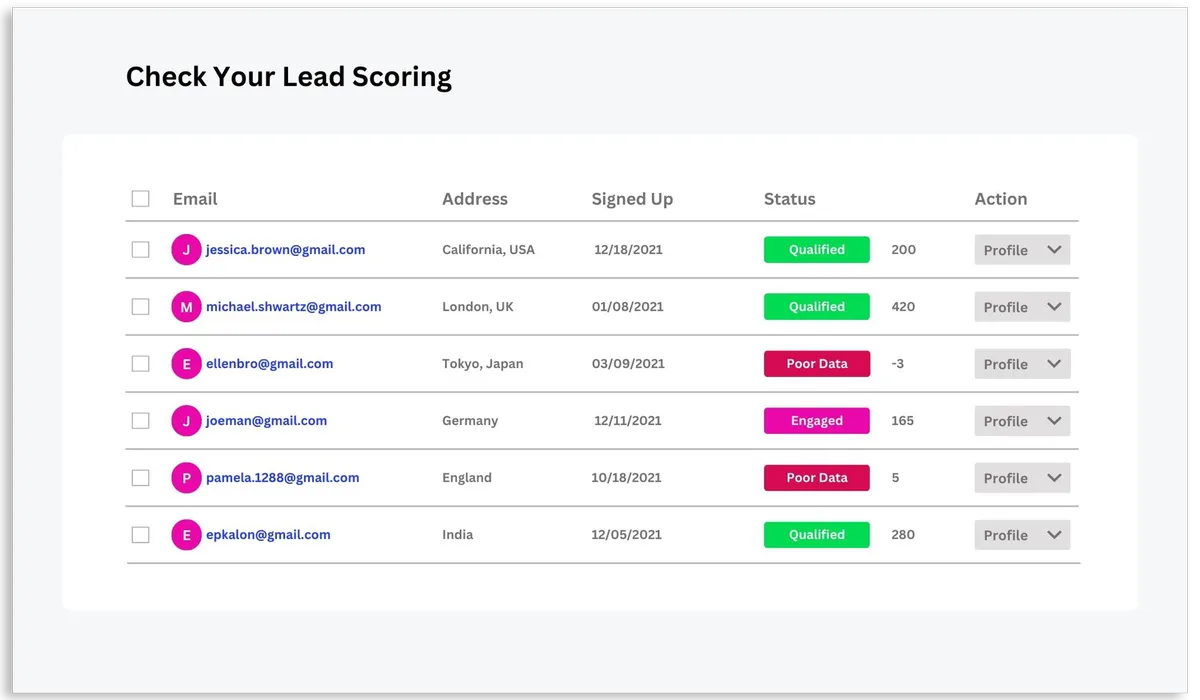1200x700 pixels.
Task: Click the 12/05/2021 signed up date
Action: (626, 535)
